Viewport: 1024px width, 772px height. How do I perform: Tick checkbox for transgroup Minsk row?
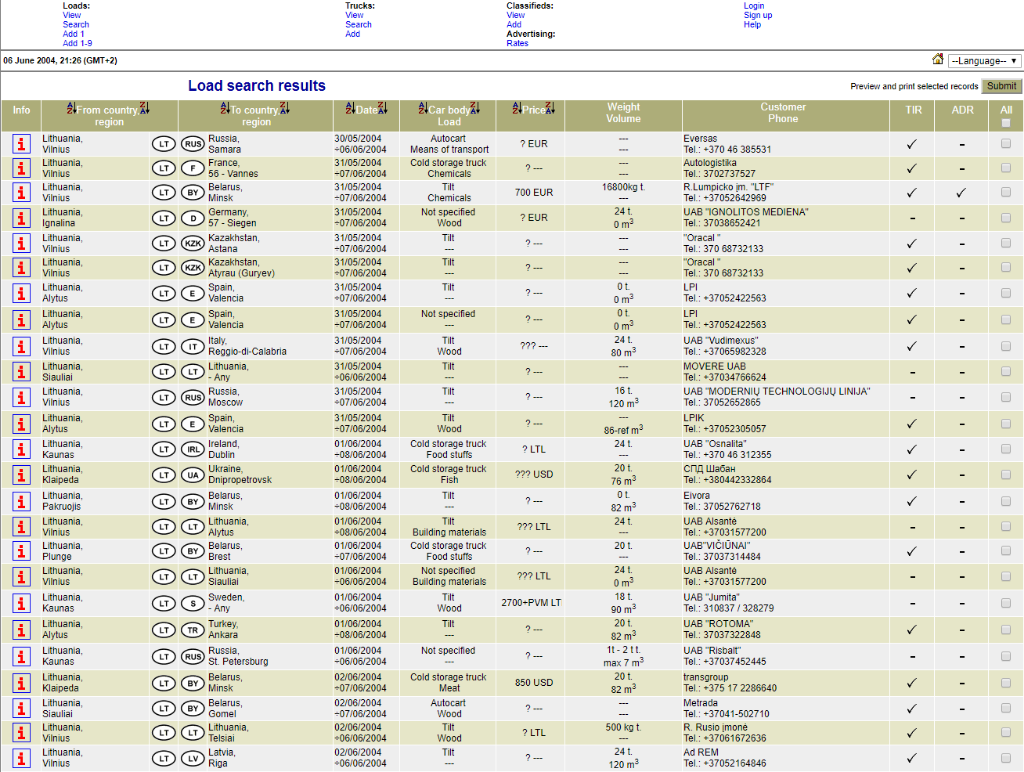point(1006,682)
